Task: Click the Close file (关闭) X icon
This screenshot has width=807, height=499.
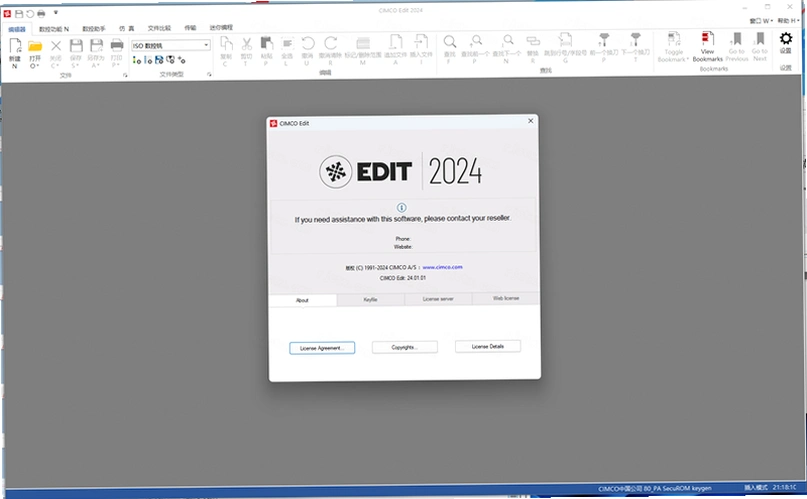Action: [56, 46]
